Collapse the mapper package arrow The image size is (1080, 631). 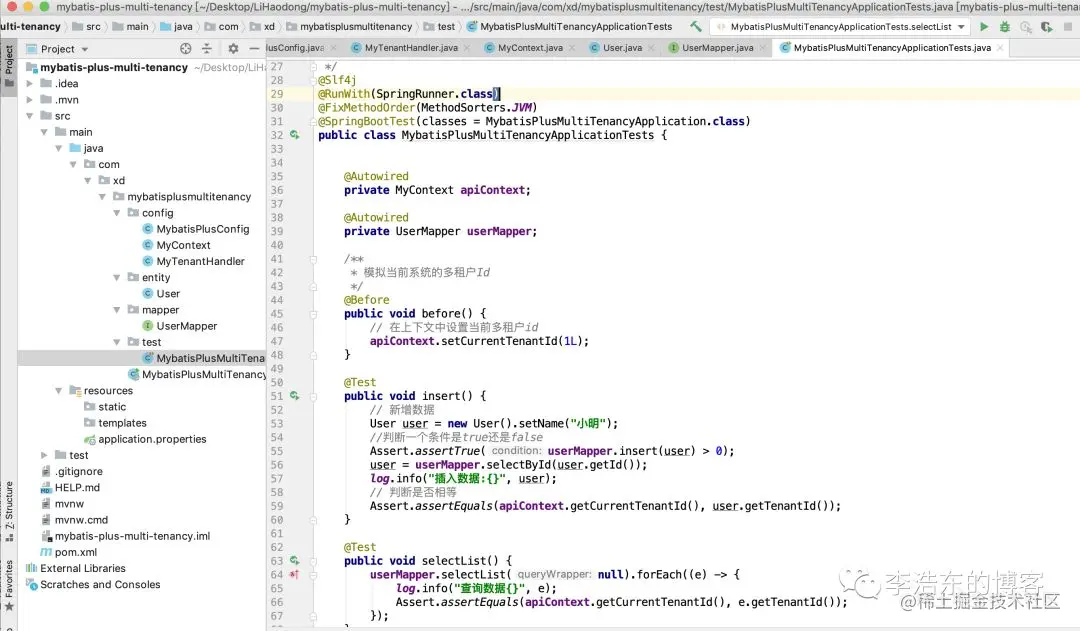coord(116,310)
